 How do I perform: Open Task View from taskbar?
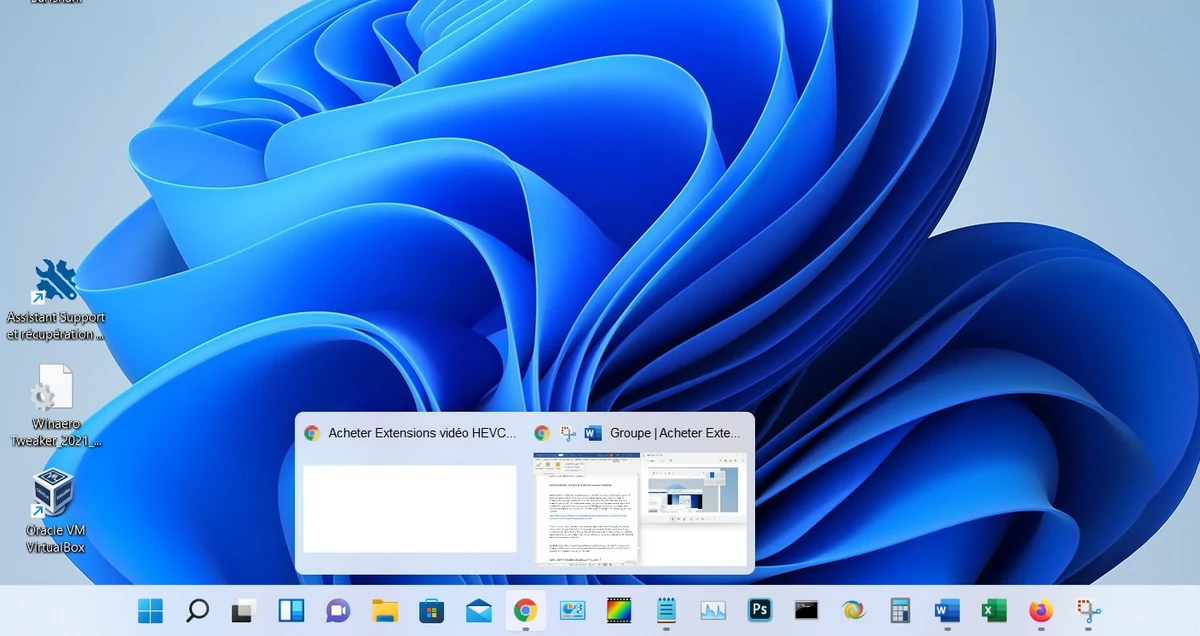point(244,610)
